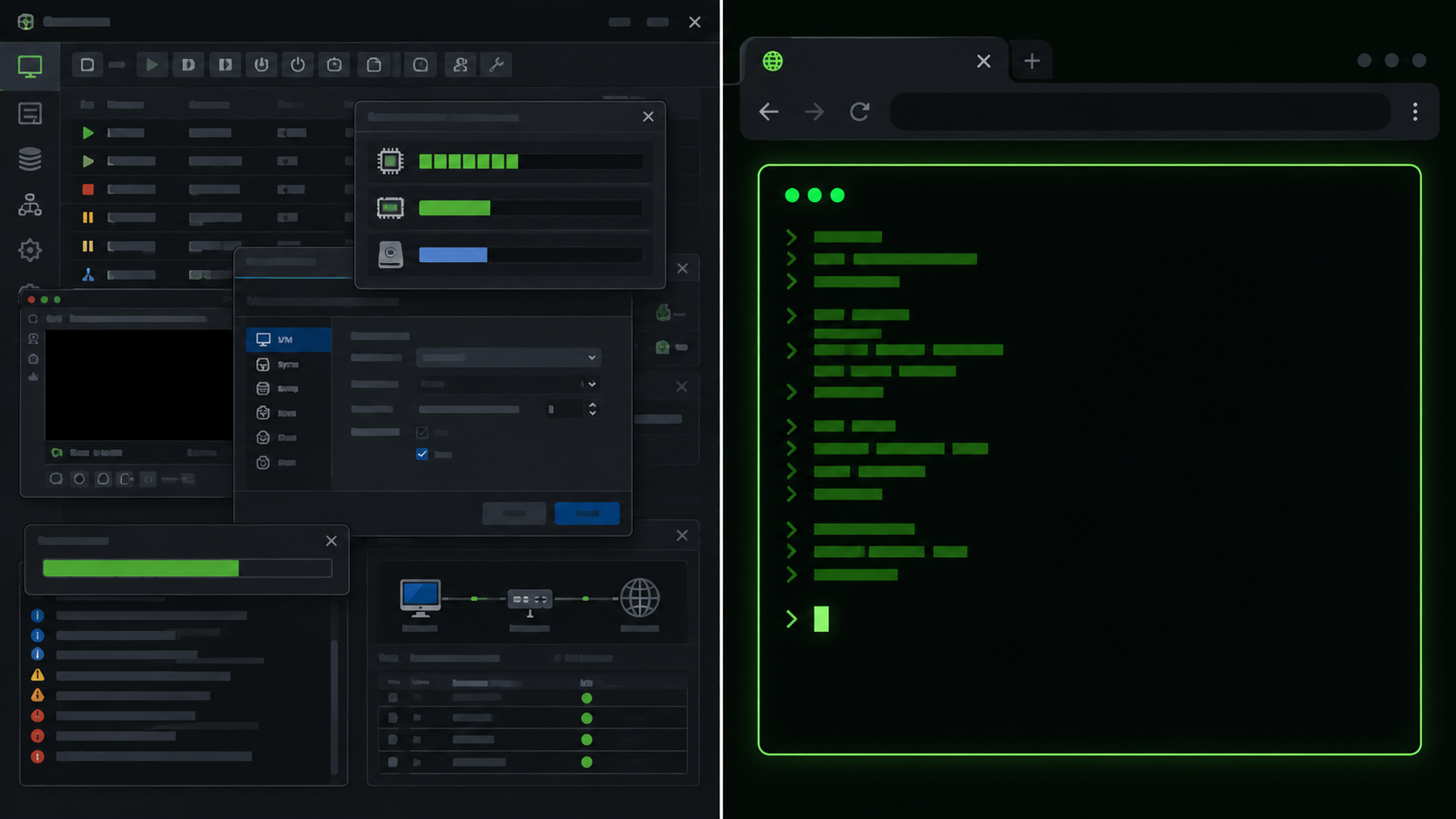Click the top green status dot in the network table
1456x819 pixels.
(x=587, y=698)
